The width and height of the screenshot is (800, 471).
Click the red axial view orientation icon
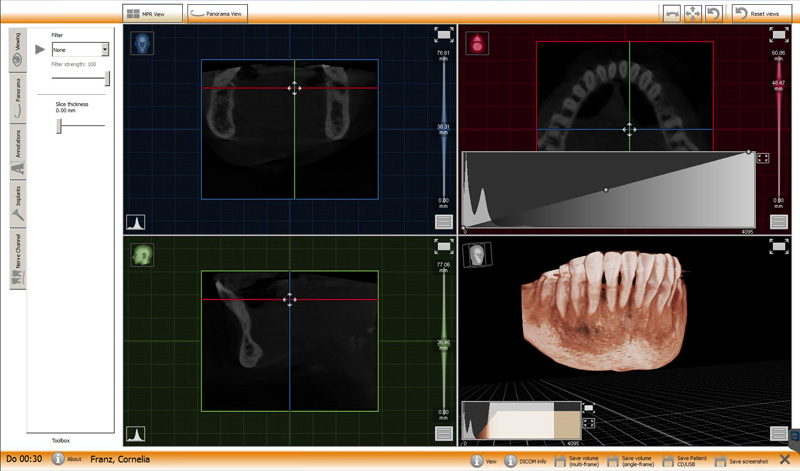pyautogui.click(x=478, y=43)
